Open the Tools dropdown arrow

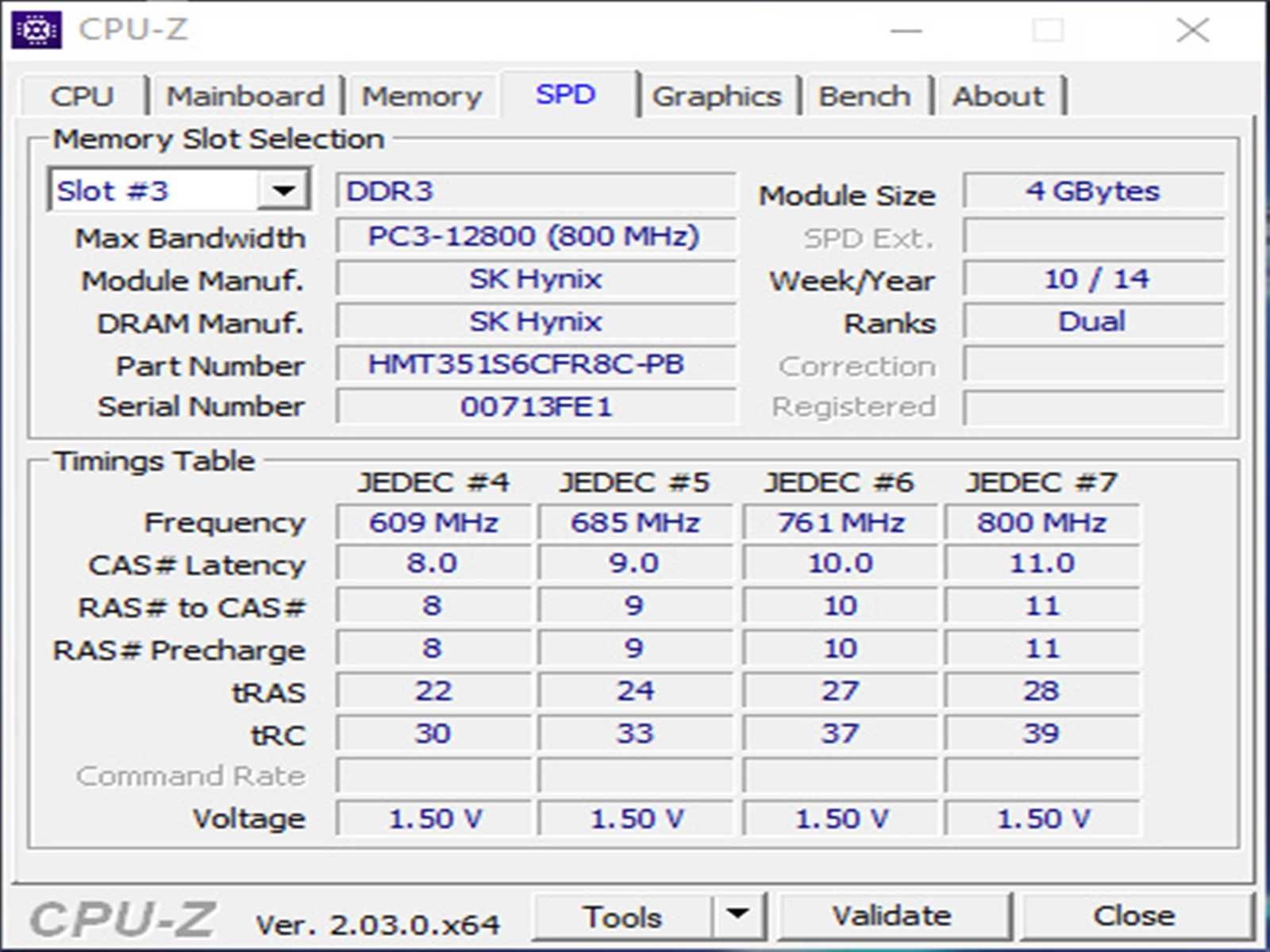pyautogui.click(x=738, y=916)
